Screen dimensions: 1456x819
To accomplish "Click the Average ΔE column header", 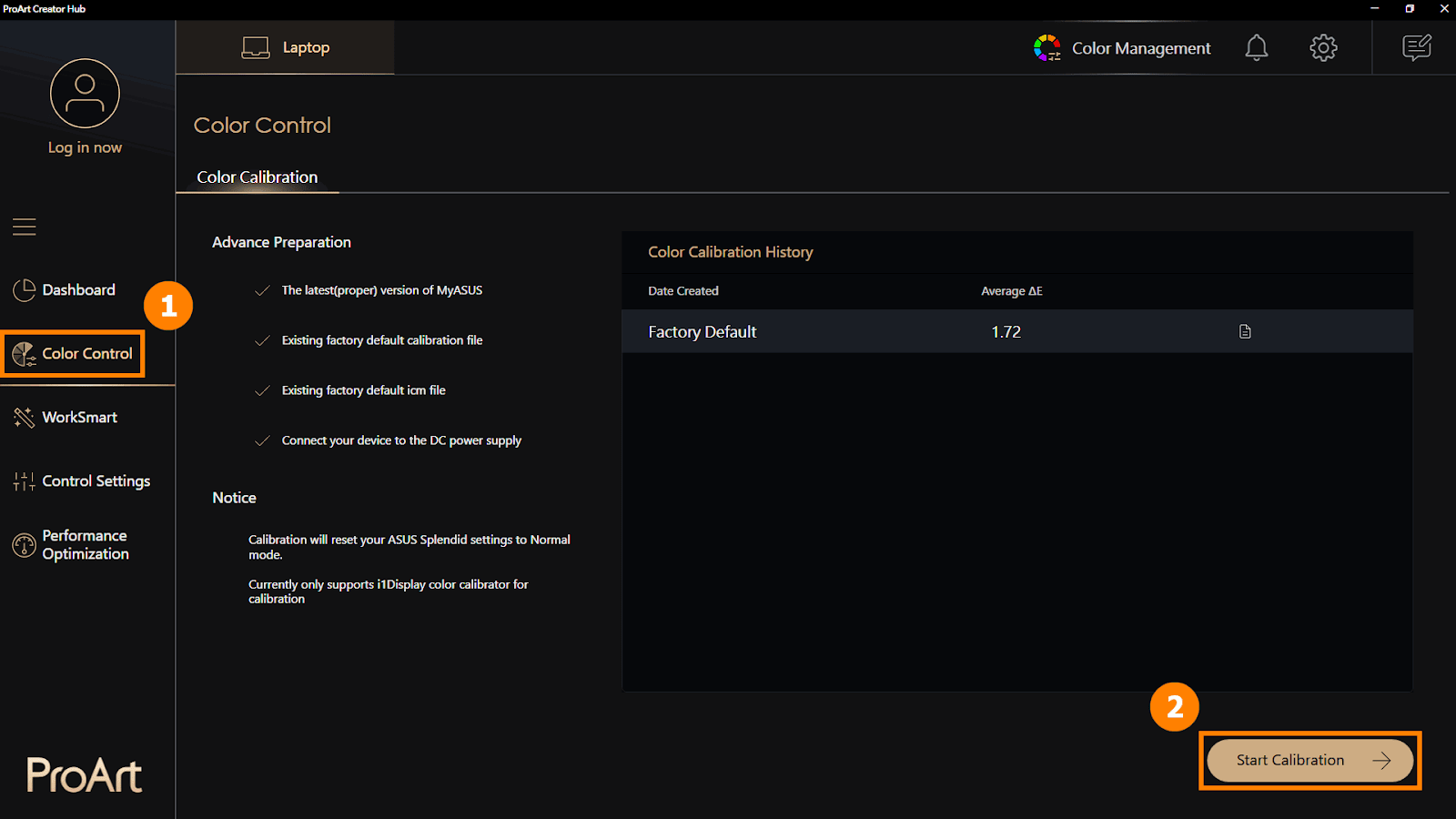I will [1012, 291].
